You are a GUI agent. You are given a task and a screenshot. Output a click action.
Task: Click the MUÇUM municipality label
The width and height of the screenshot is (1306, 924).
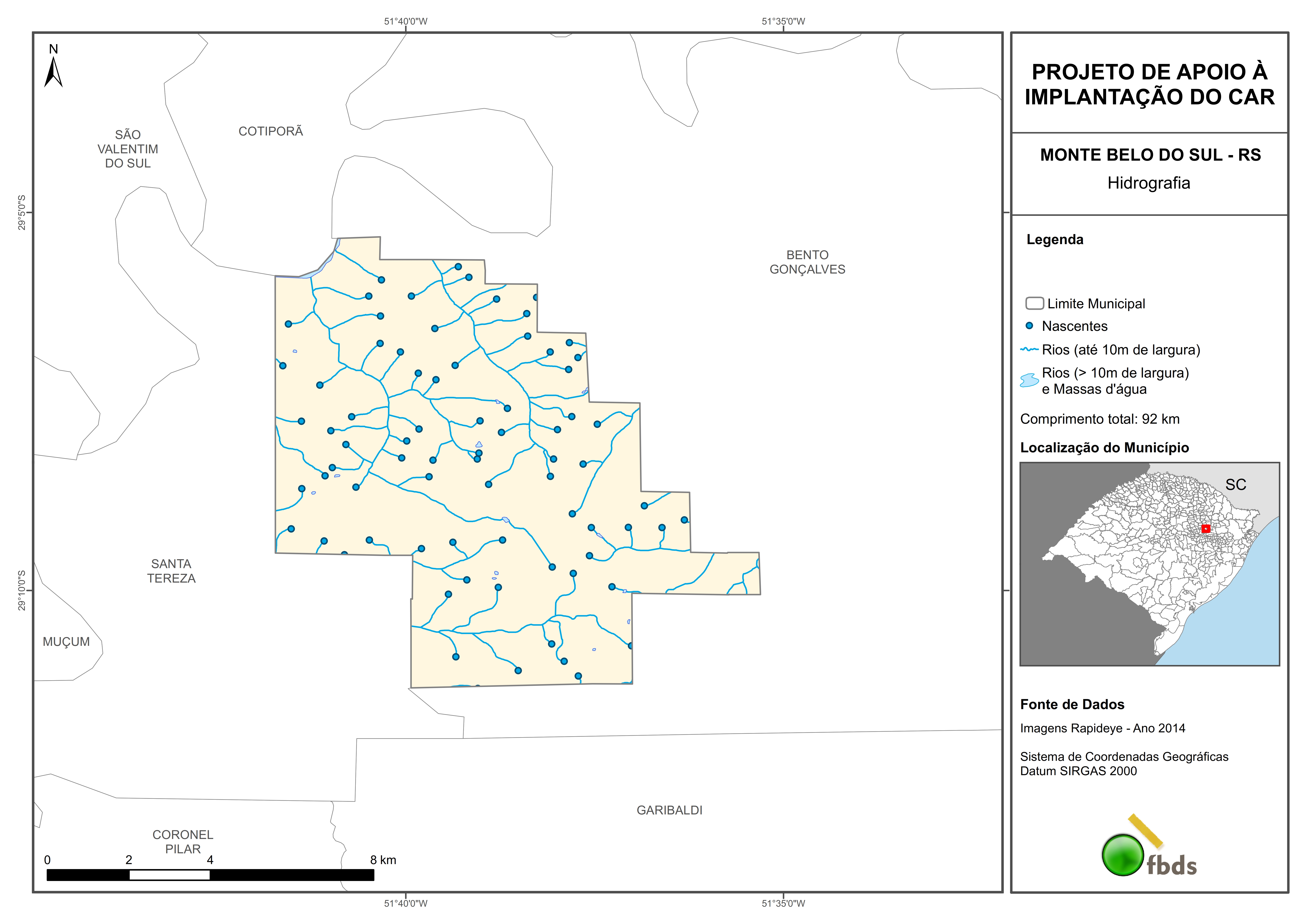66,642
